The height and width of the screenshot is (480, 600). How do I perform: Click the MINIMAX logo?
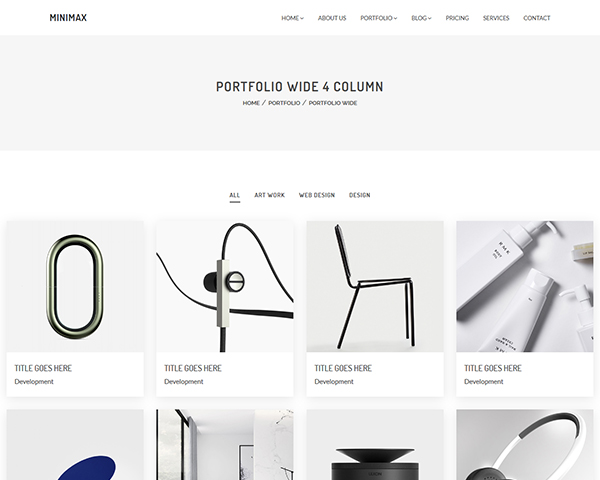68,18
